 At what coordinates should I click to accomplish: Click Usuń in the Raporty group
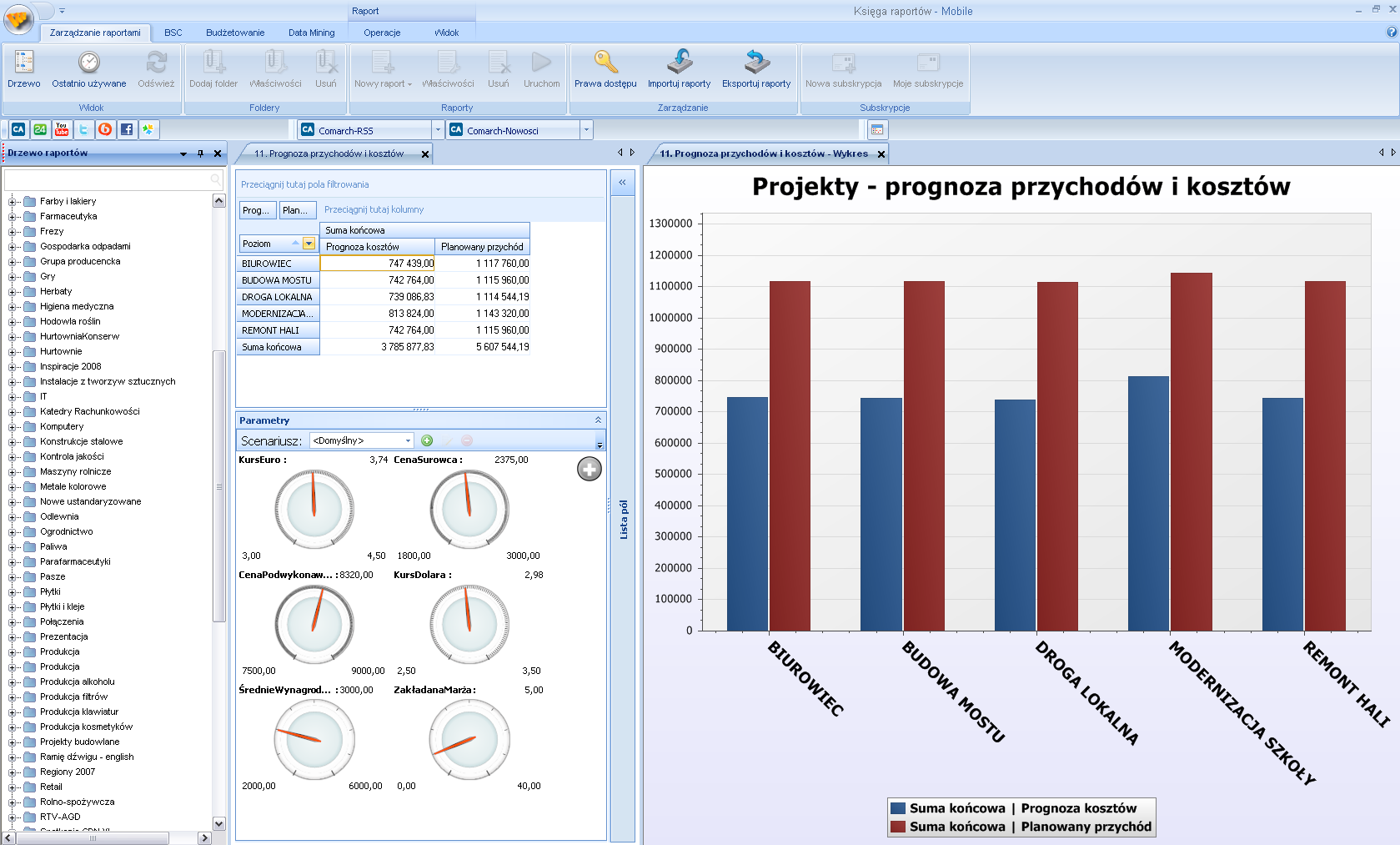[499, 68]
